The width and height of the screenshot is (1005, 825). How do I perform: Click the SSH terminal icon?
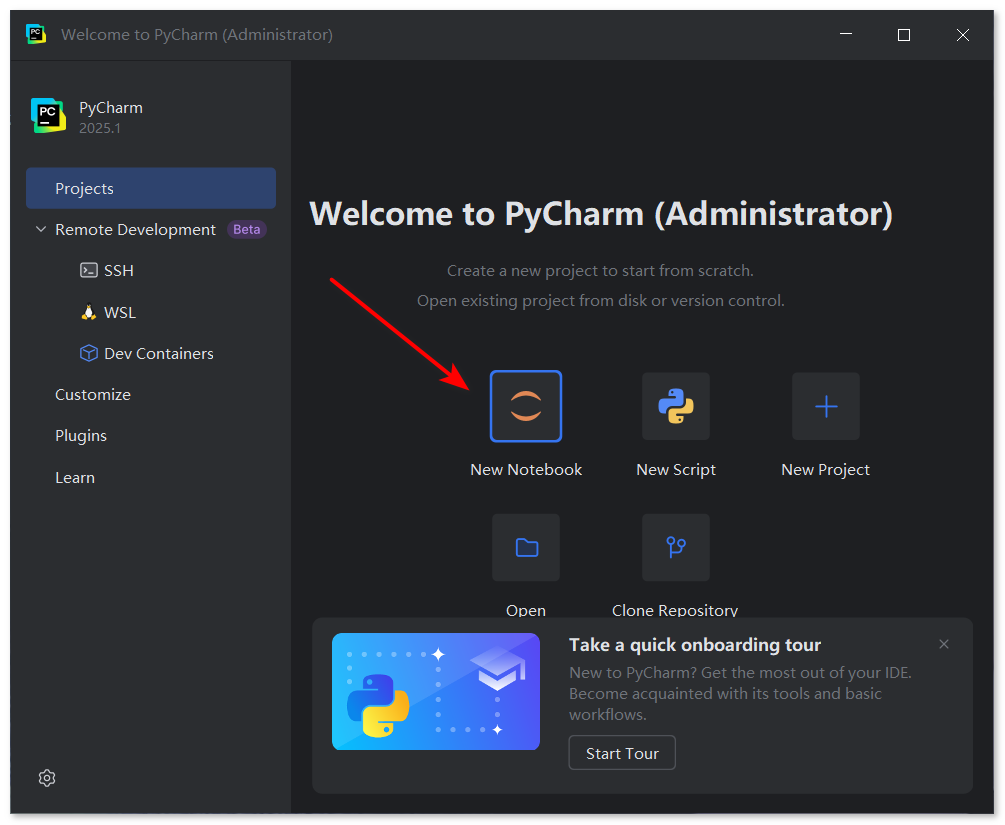pos(88,270)
